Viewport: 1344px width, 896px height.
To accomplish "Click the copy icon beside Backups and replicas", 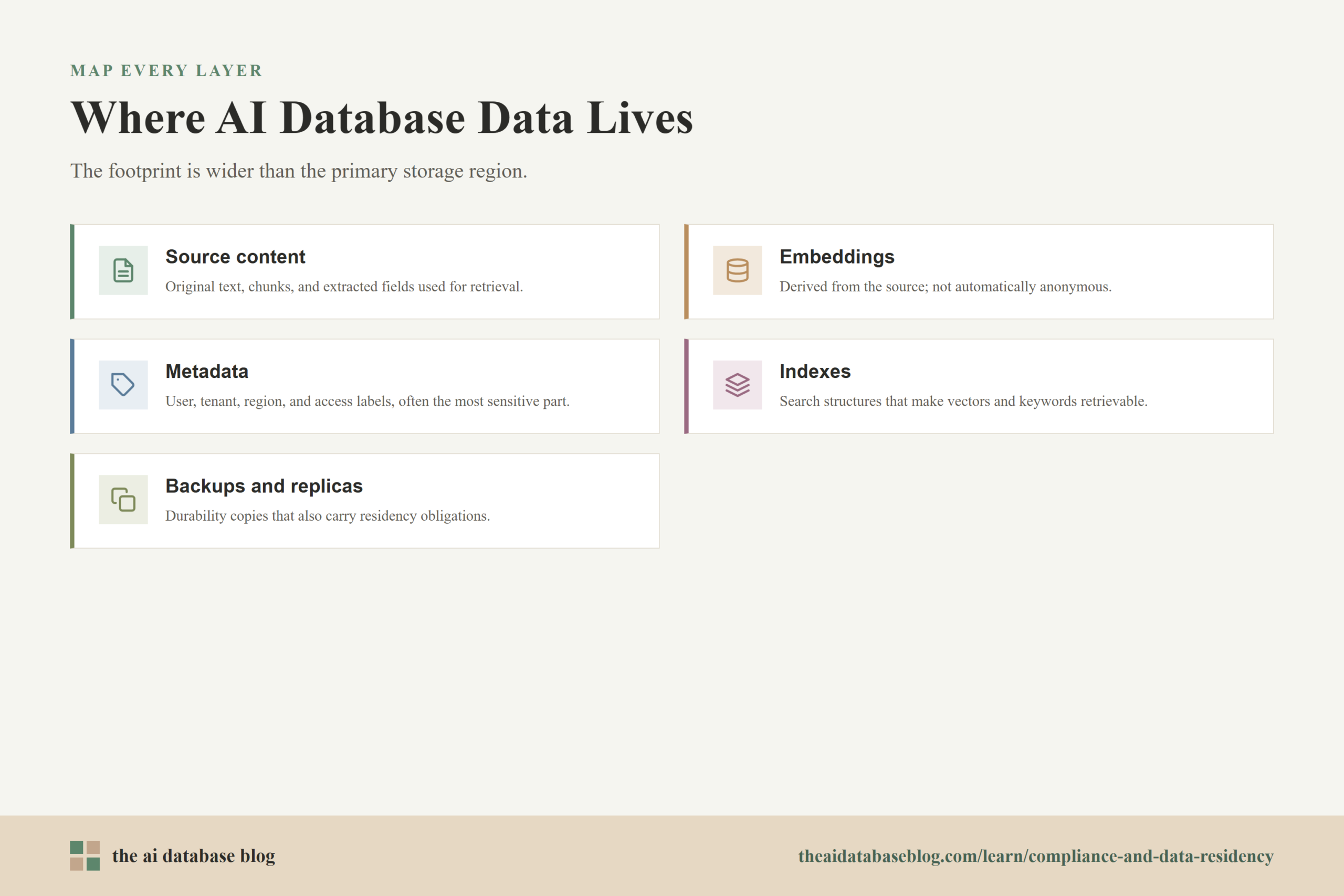I will point(123,499).
